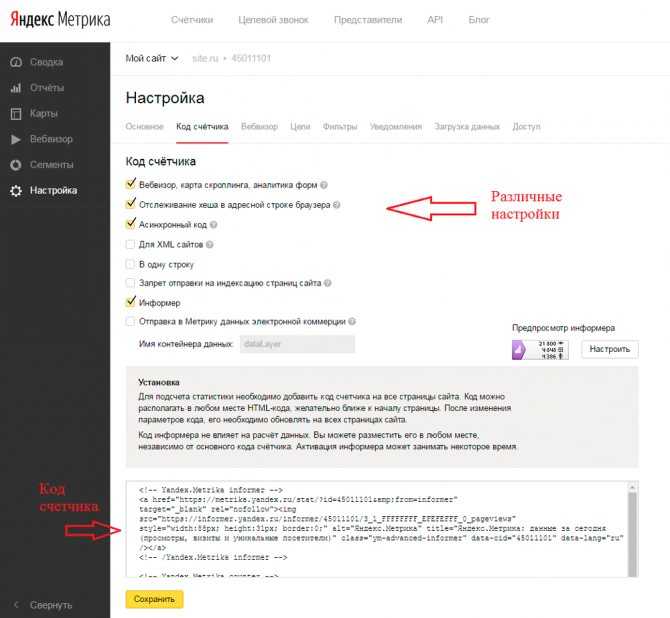
Task: Open API link in top navigation
Action: click(435, 20)
